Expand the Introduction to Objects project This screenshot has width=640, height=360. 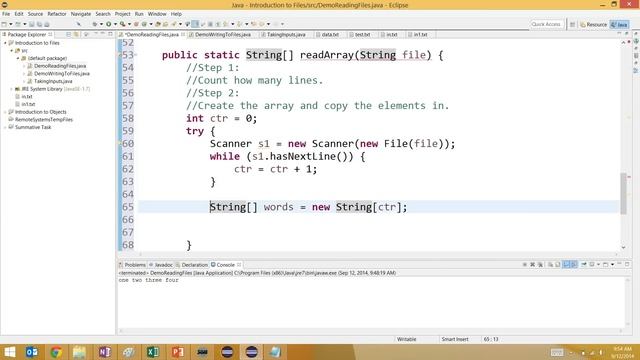tap(5, 112)
